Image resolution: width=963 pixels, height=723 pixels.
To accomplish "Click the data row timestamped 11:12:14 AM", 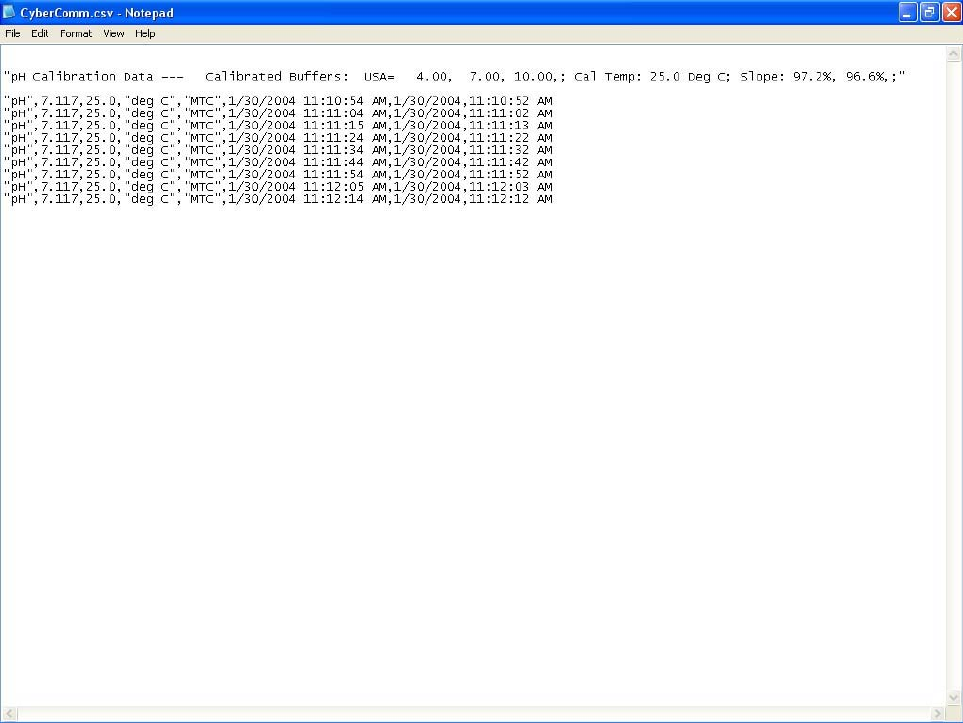I will pyautogui.click(x=278, y=199).
